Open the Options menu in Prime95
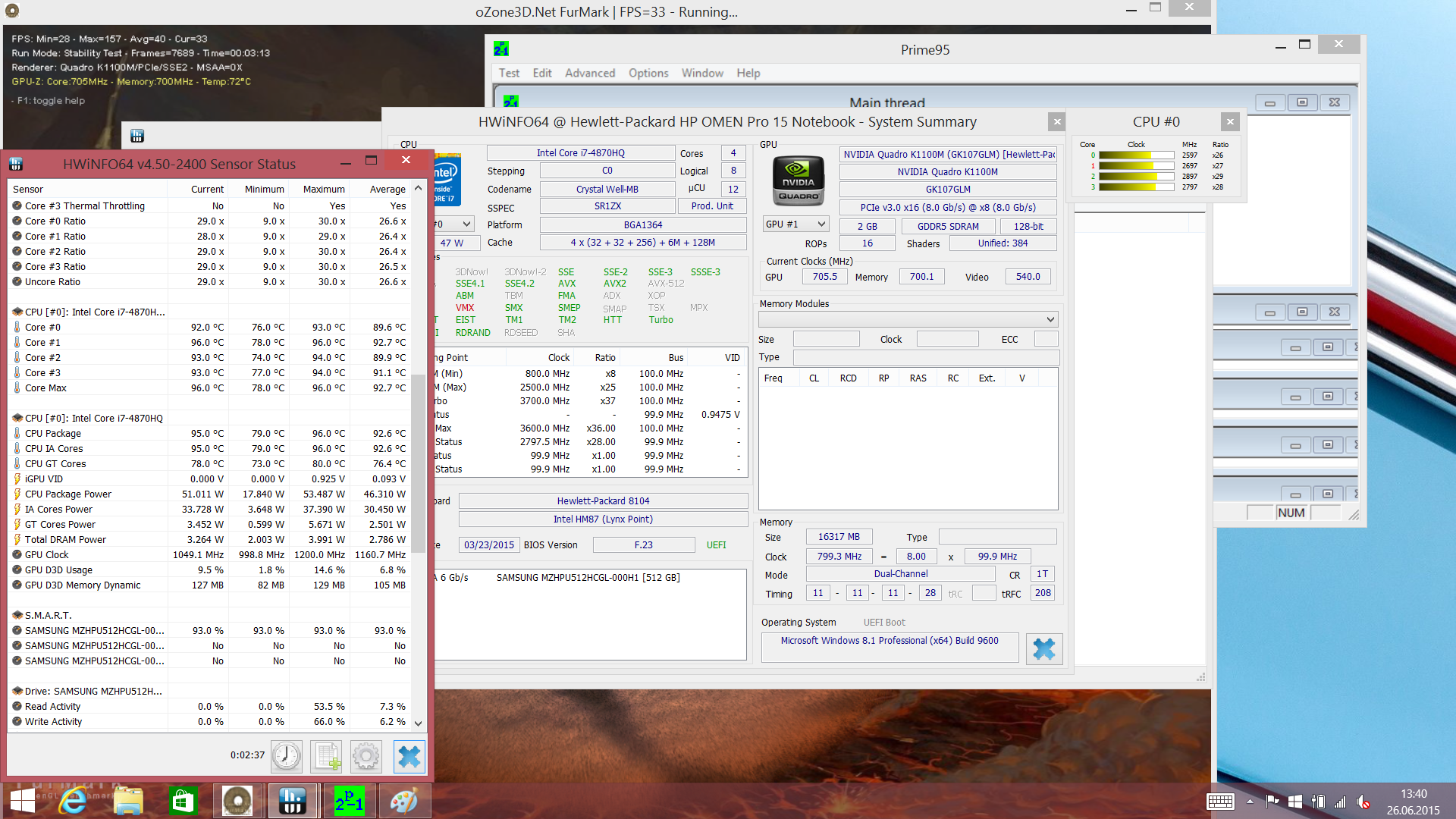The image size is (1456, 819). click(648, 74)
